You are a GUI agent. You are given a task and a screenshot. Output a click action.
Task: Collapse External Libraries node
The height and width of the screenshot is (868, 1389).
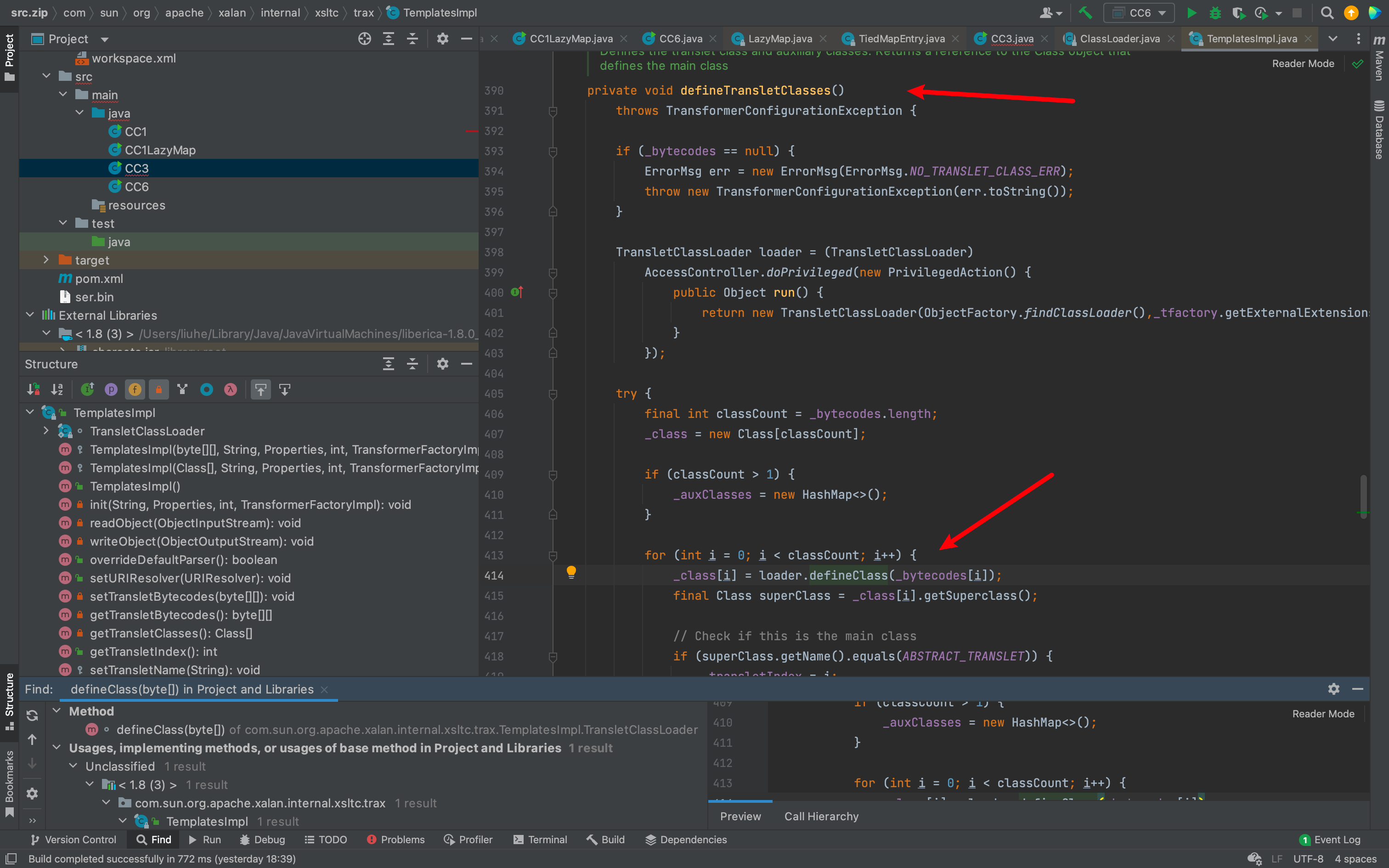click(30, 315)
